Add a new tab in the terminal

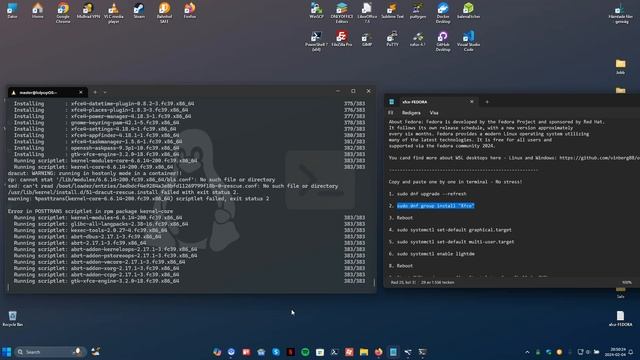tap(95, 92)
